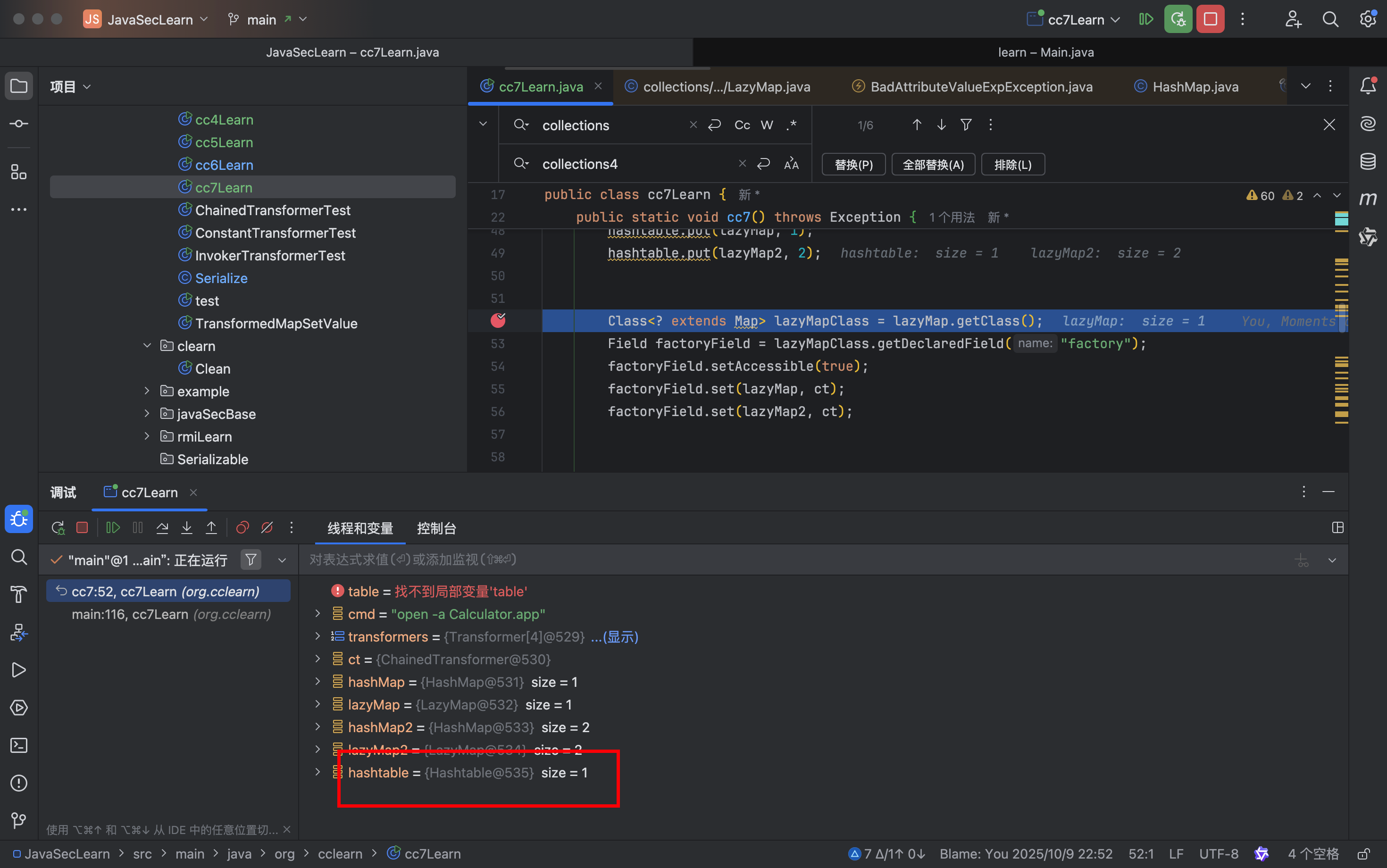Remove the breakpoint on line 52
Viewport: 1387px width, 868px height.
498,320
